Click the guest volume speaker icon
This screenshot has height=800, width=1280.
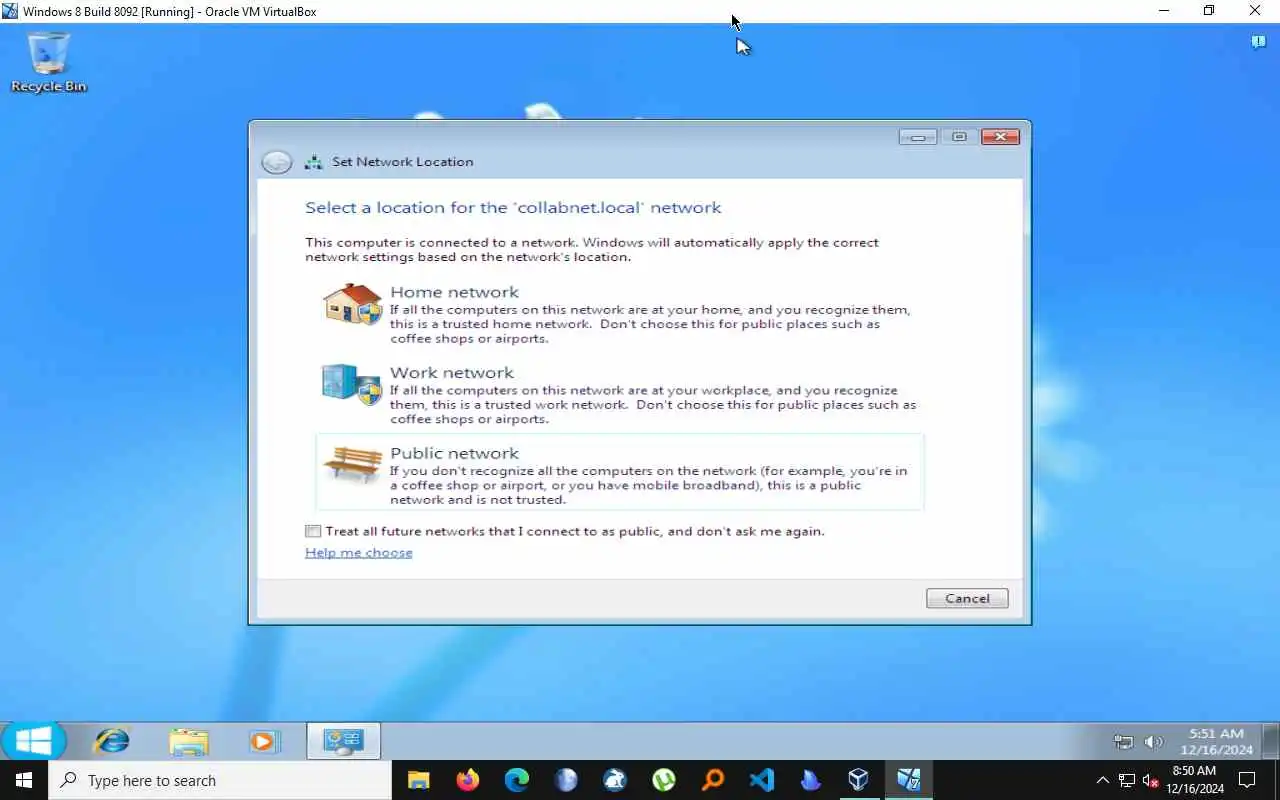point(1153,742)
